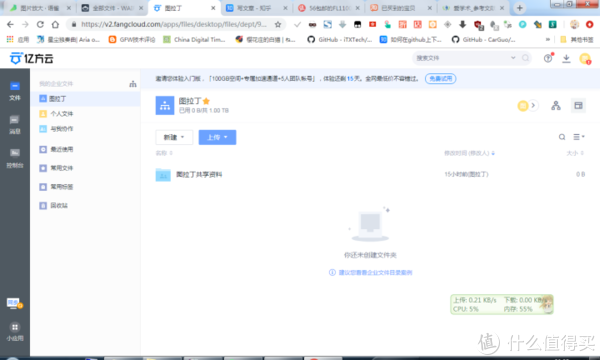Open the sync client icon in sidebar
The image size is (600, 360).
point(15,304)
